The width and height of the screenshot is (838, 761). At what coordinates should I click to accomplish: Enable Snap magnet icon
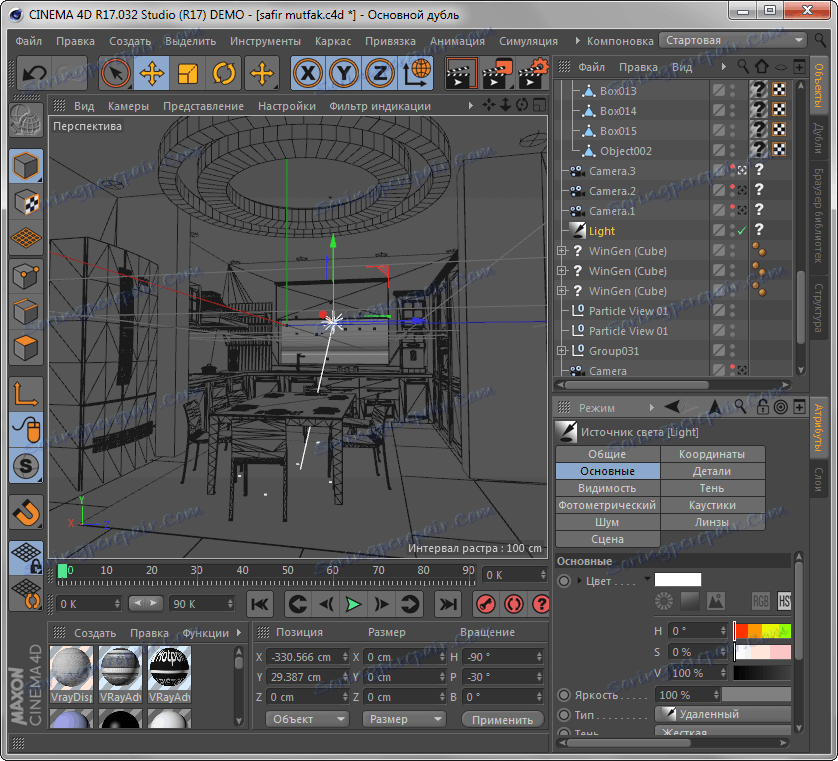26,512
